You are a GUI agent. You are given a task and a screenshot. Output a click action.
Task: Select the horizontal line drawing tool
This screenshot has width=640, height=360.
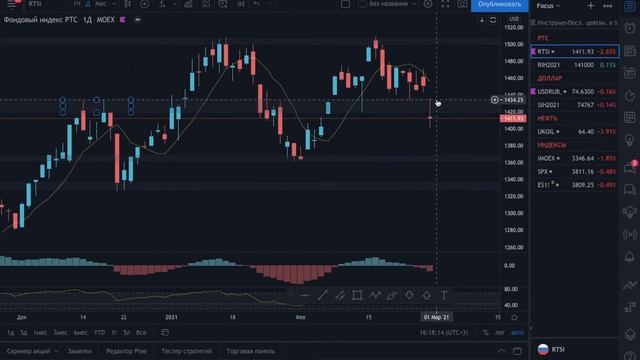coord(305,296)
